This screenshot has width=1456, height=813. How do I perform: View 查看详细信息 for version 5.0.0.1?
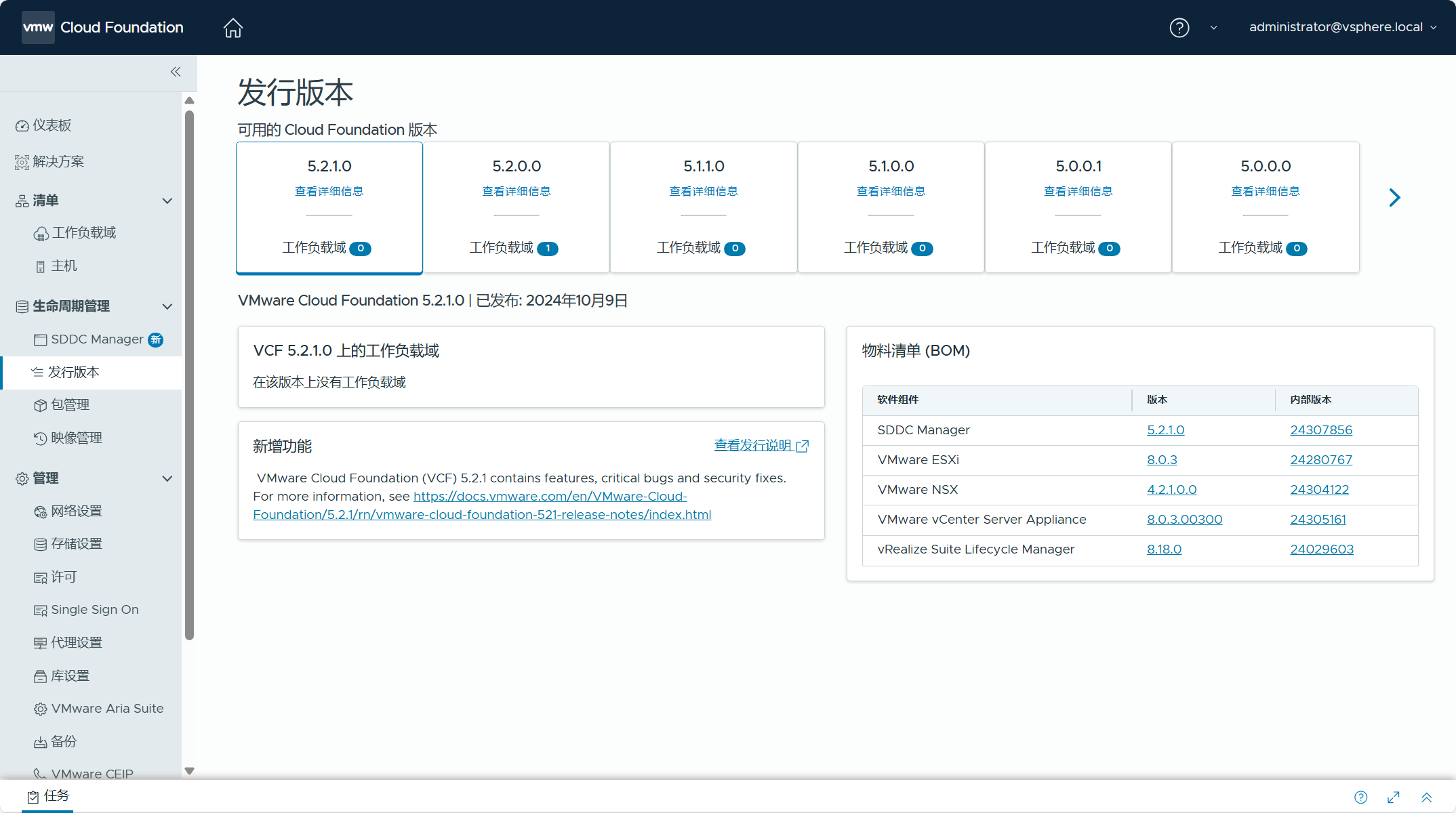(1078, 192)
